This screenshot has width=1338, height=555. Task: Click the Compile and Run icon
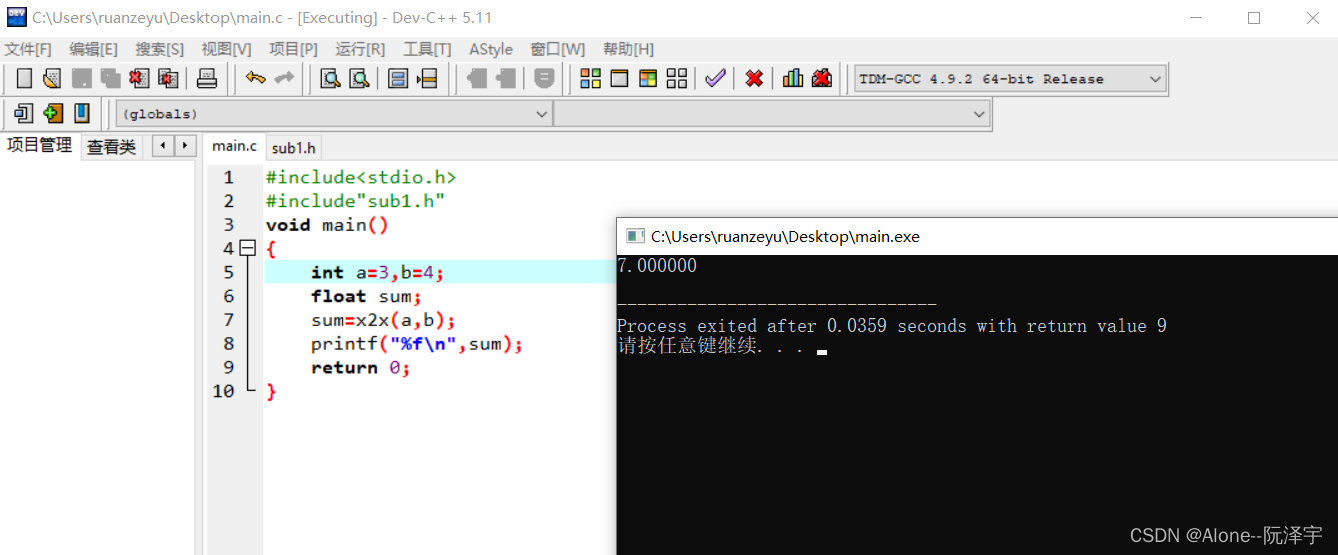[649, 78]
